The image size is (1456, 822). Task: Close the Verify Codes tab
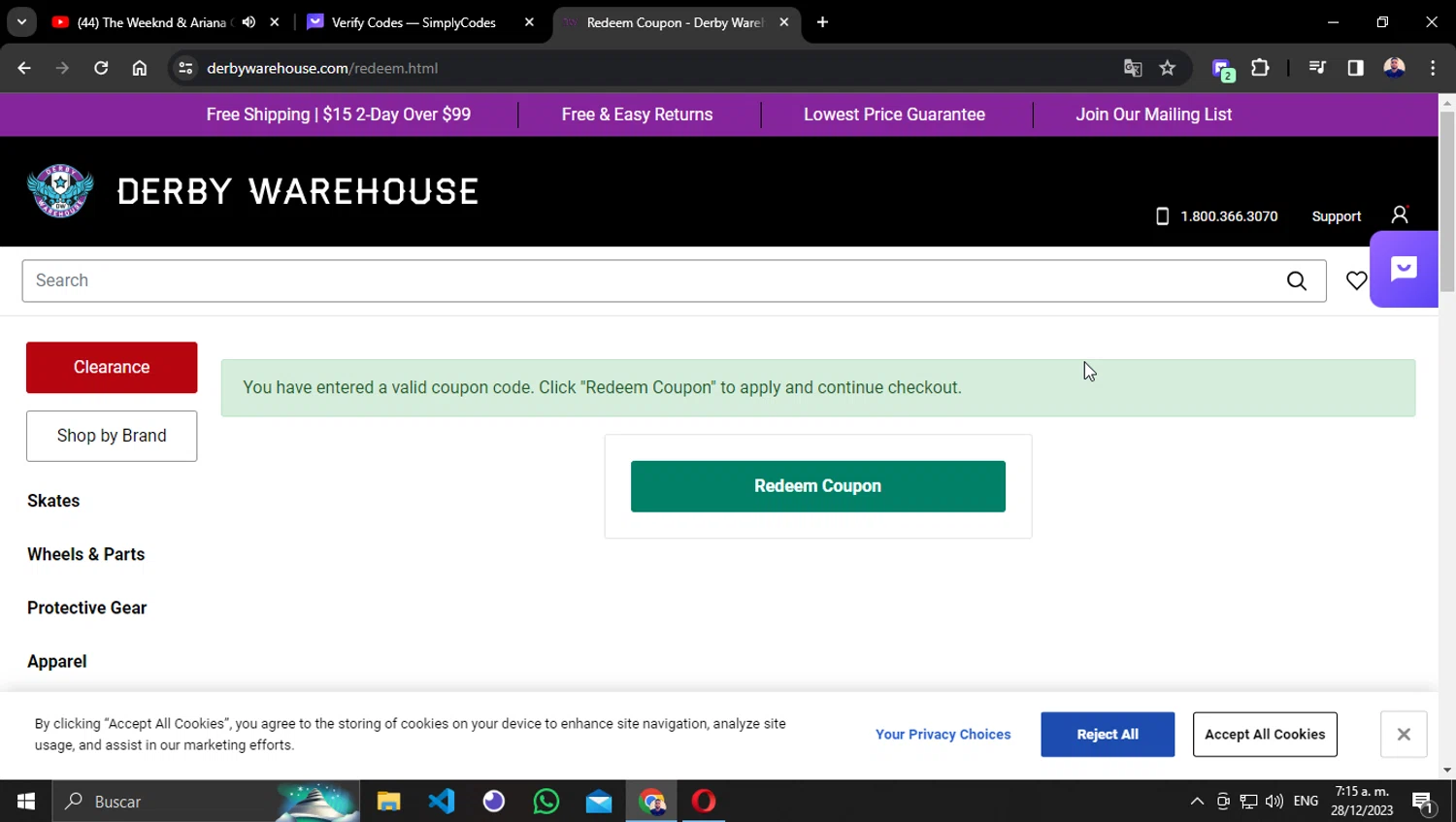coord(529,22)
